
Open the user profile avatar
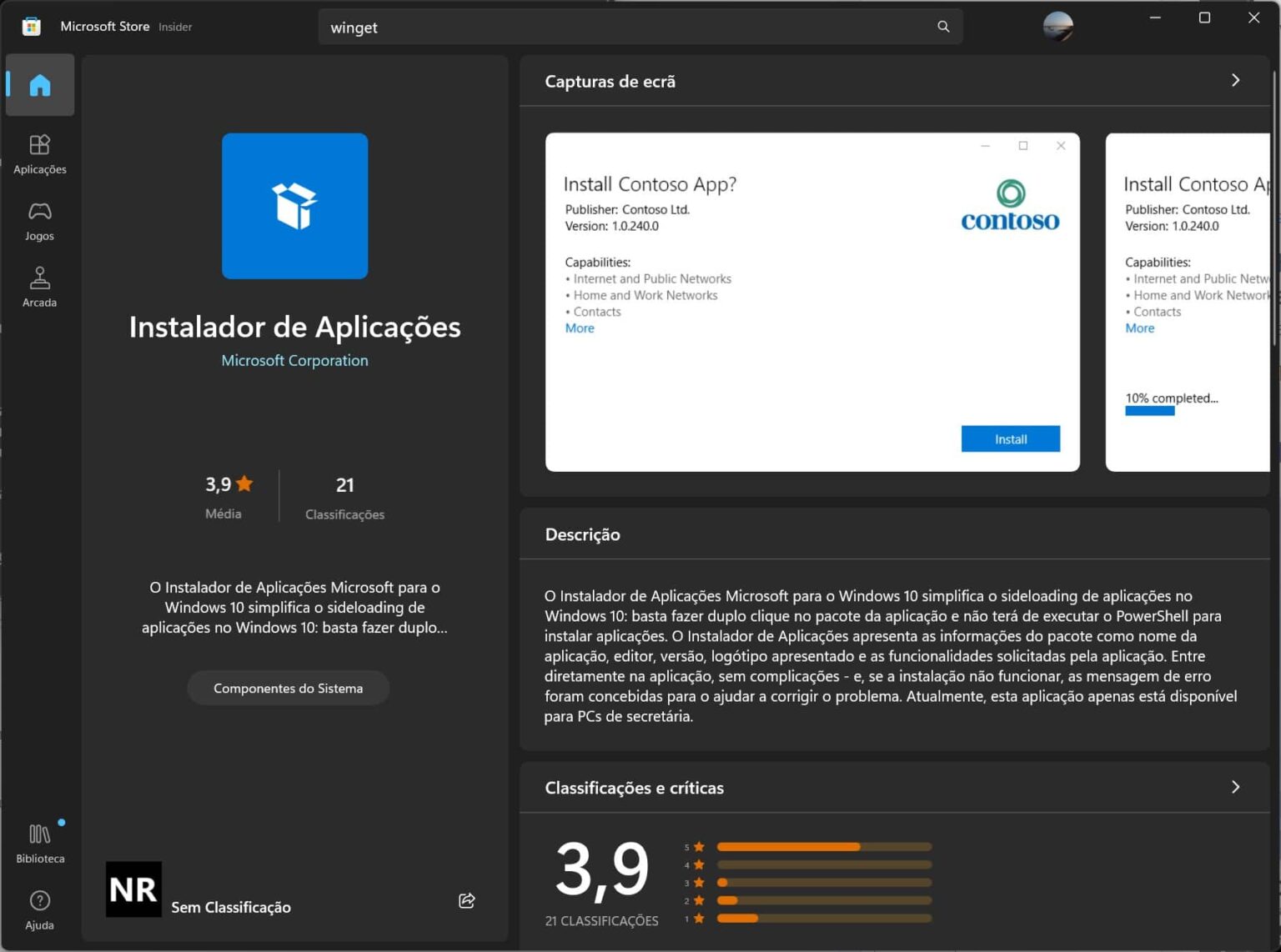(1057, 26)
